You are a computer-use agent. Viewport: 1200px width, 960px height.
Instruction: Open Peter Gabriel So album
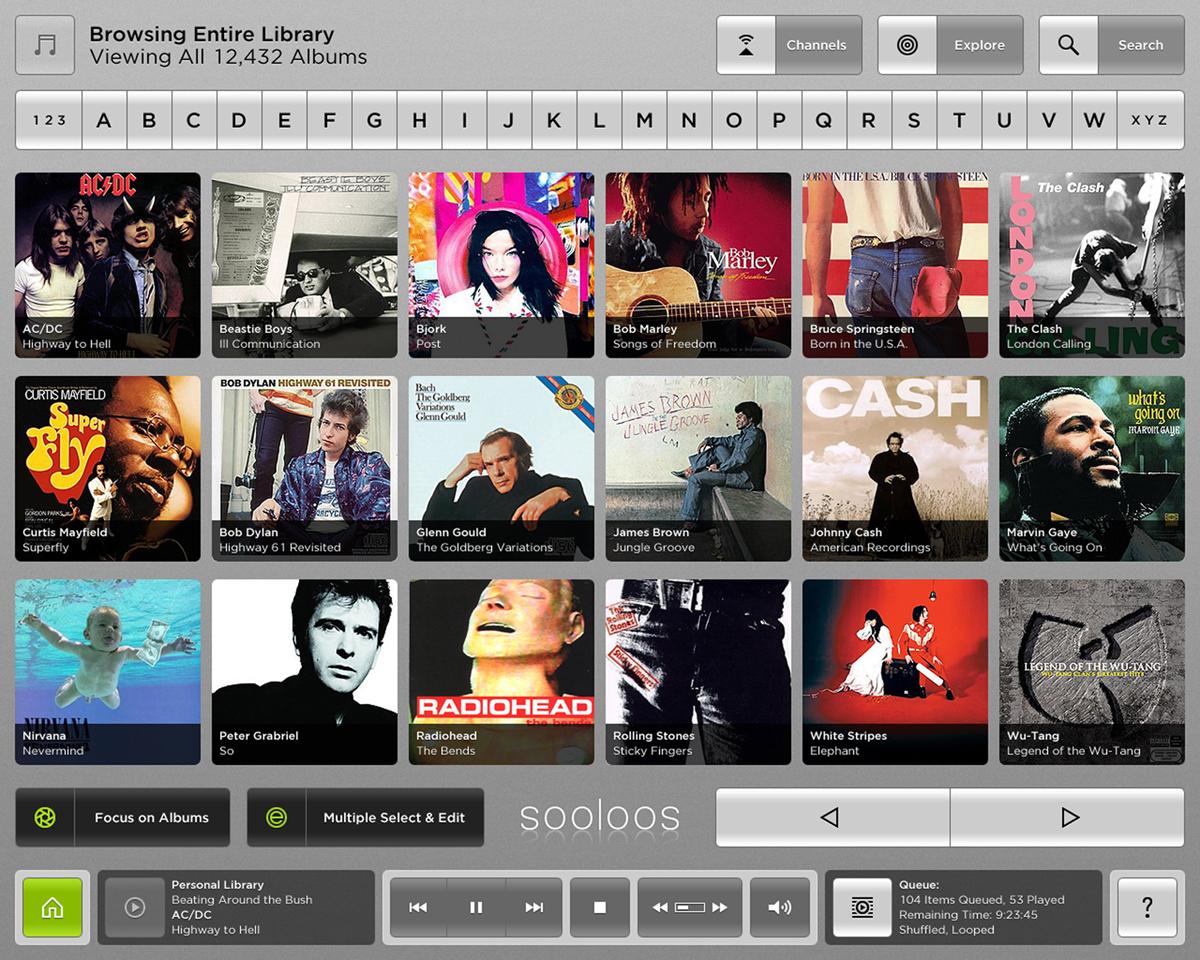pyautogui.click(x=305, y=672)
